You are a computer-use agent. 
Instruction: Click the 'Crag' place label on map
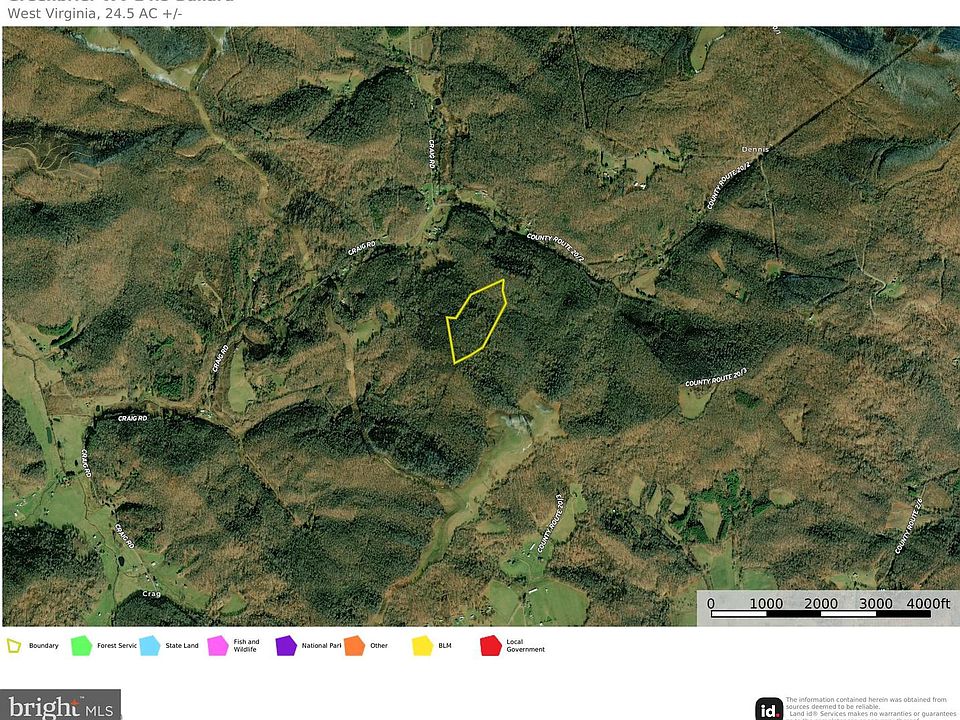(x=151, y=594)
